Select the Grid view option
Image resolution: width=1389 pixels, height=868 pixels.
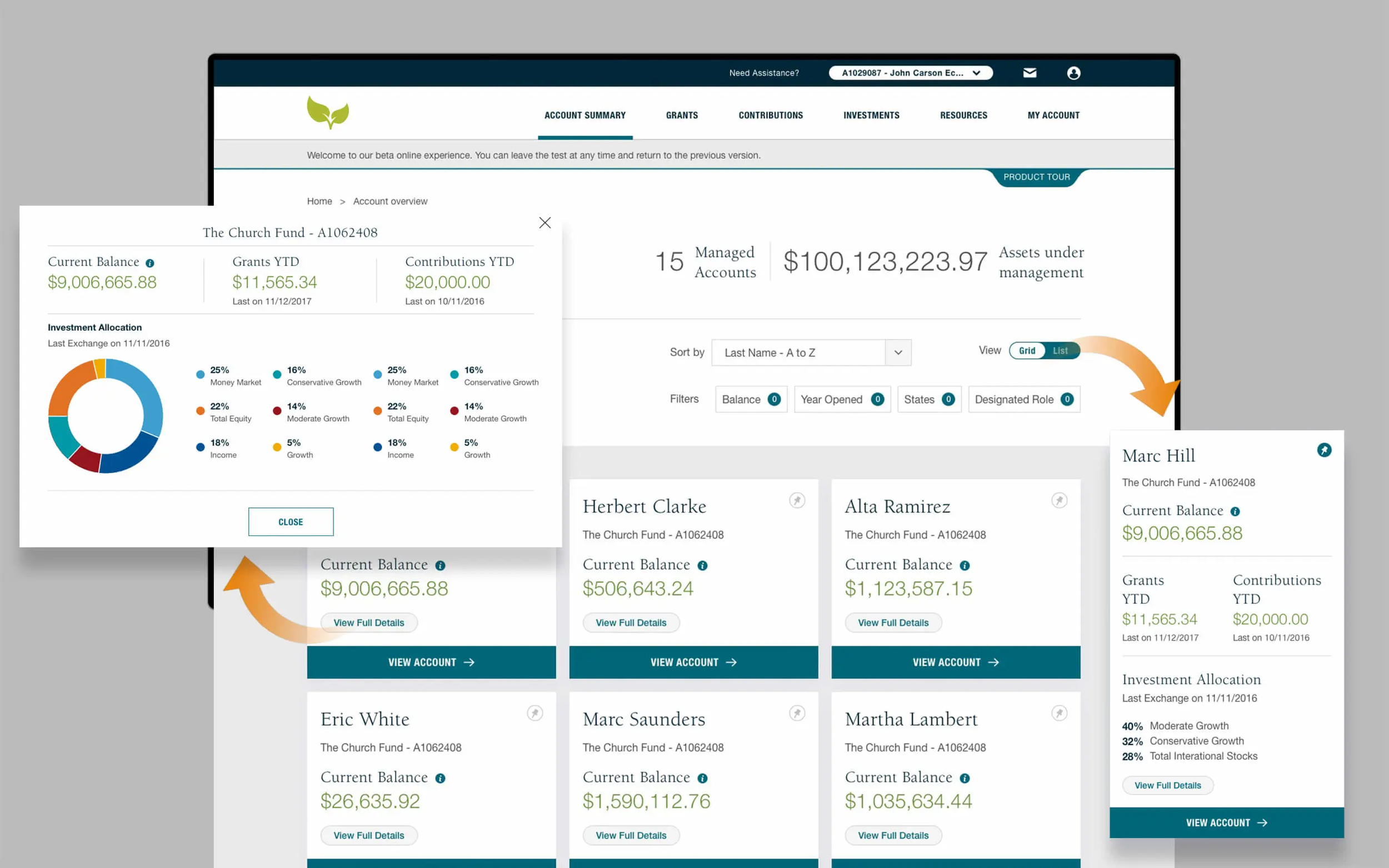(1027, 351)
